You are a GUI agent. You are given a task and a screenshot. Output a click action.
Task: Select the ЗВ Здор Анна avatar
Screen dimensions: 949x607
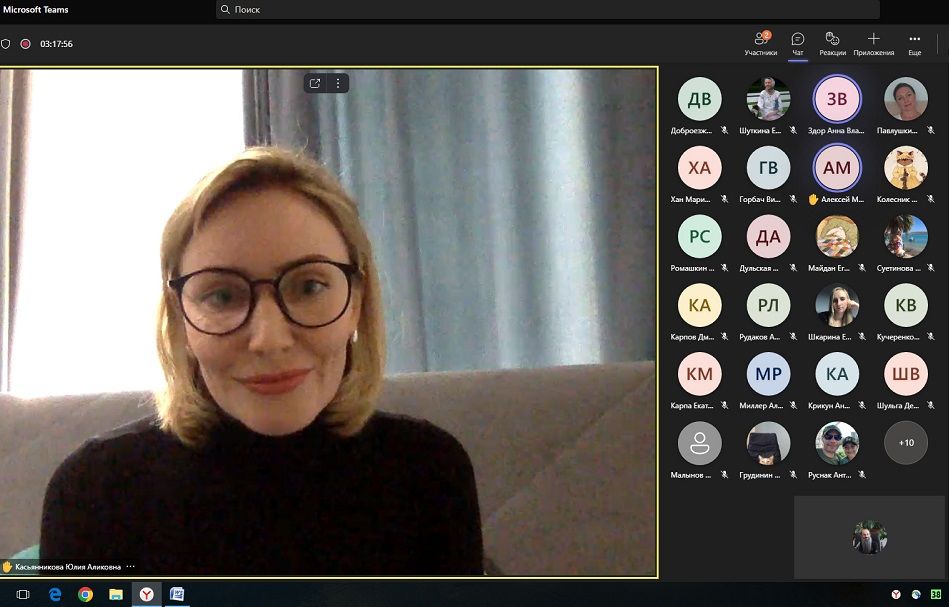(x=836, y=98)
